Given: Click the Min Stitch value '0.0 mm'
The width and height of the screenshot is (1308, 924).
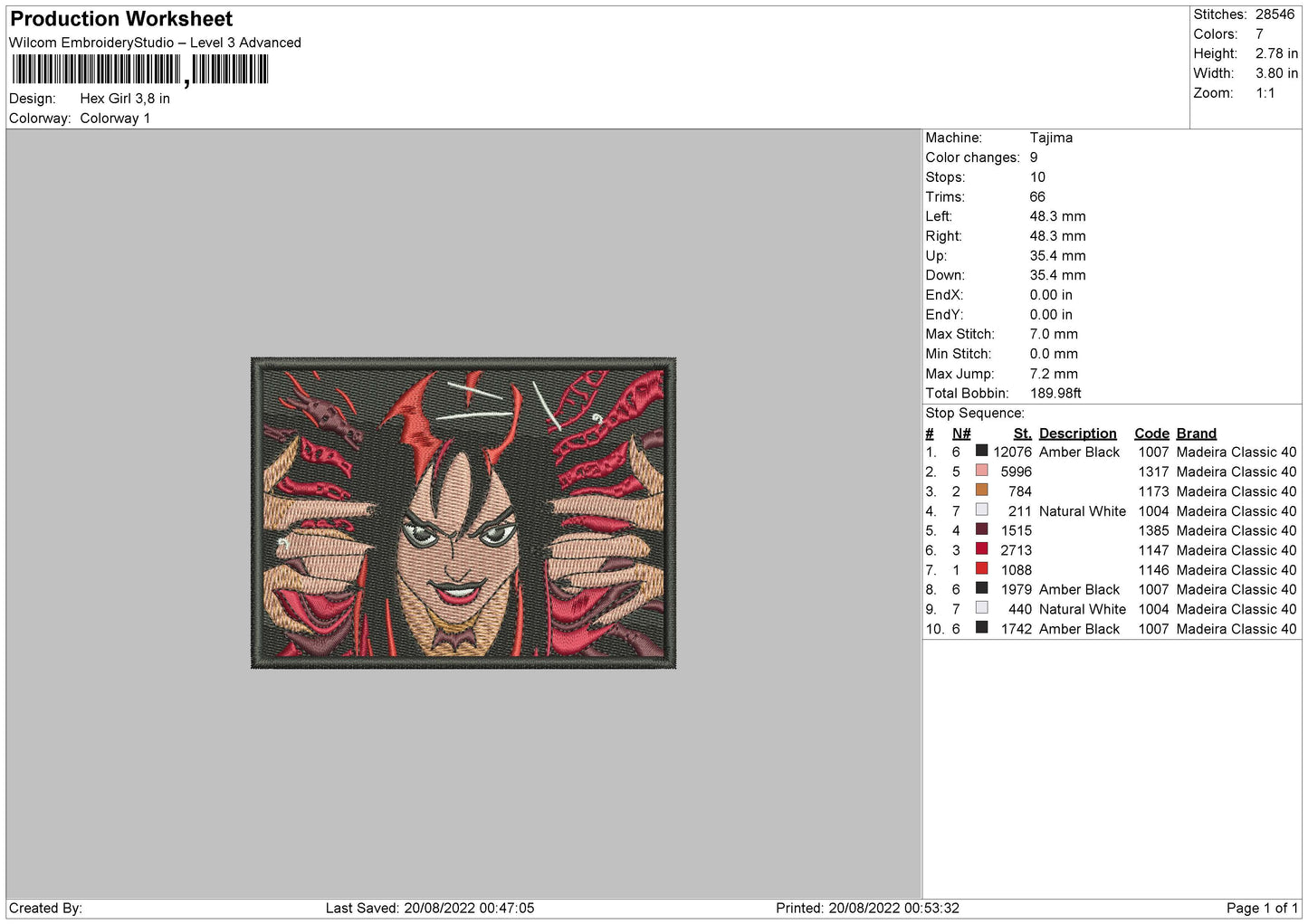Looking at the screenshot, I should [x=1054, y=354].
